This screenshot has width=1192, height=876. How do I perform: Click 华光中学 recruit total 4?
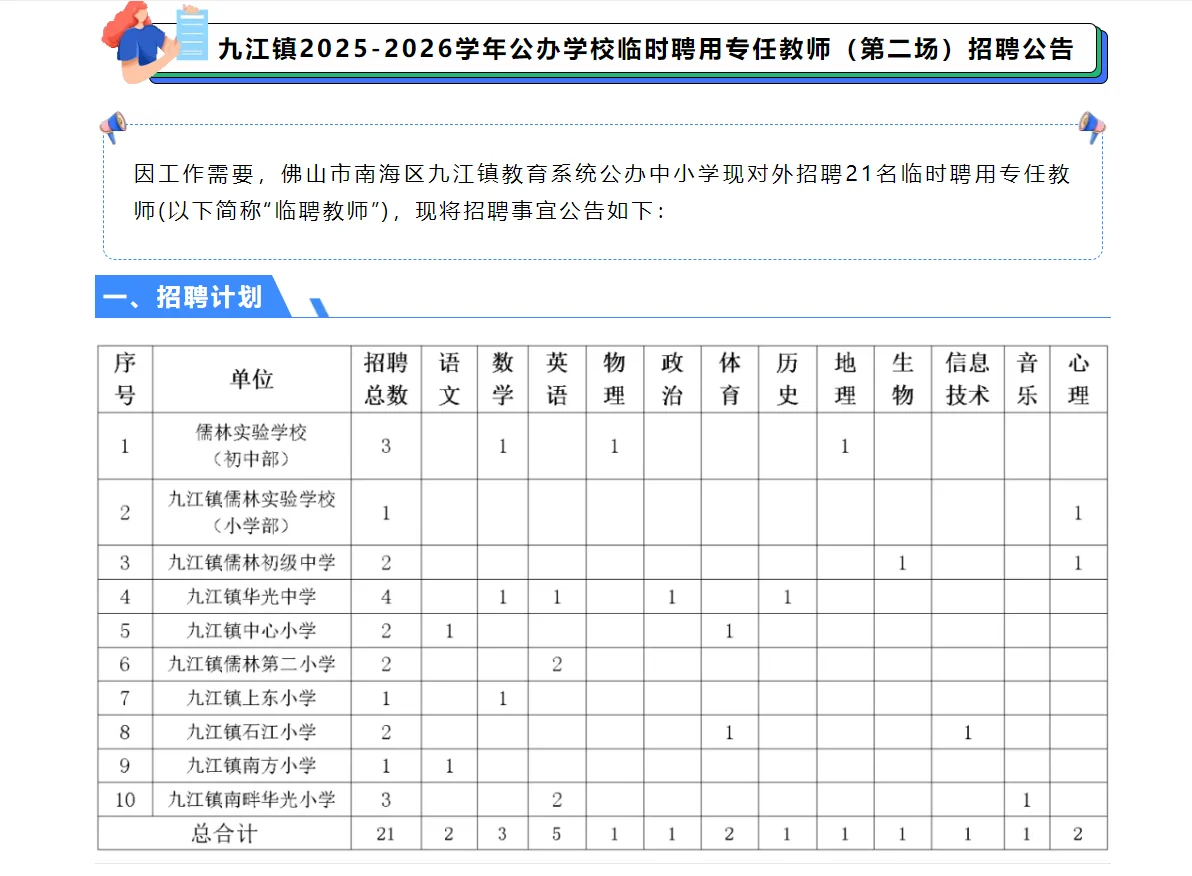(x=386, y=597)
